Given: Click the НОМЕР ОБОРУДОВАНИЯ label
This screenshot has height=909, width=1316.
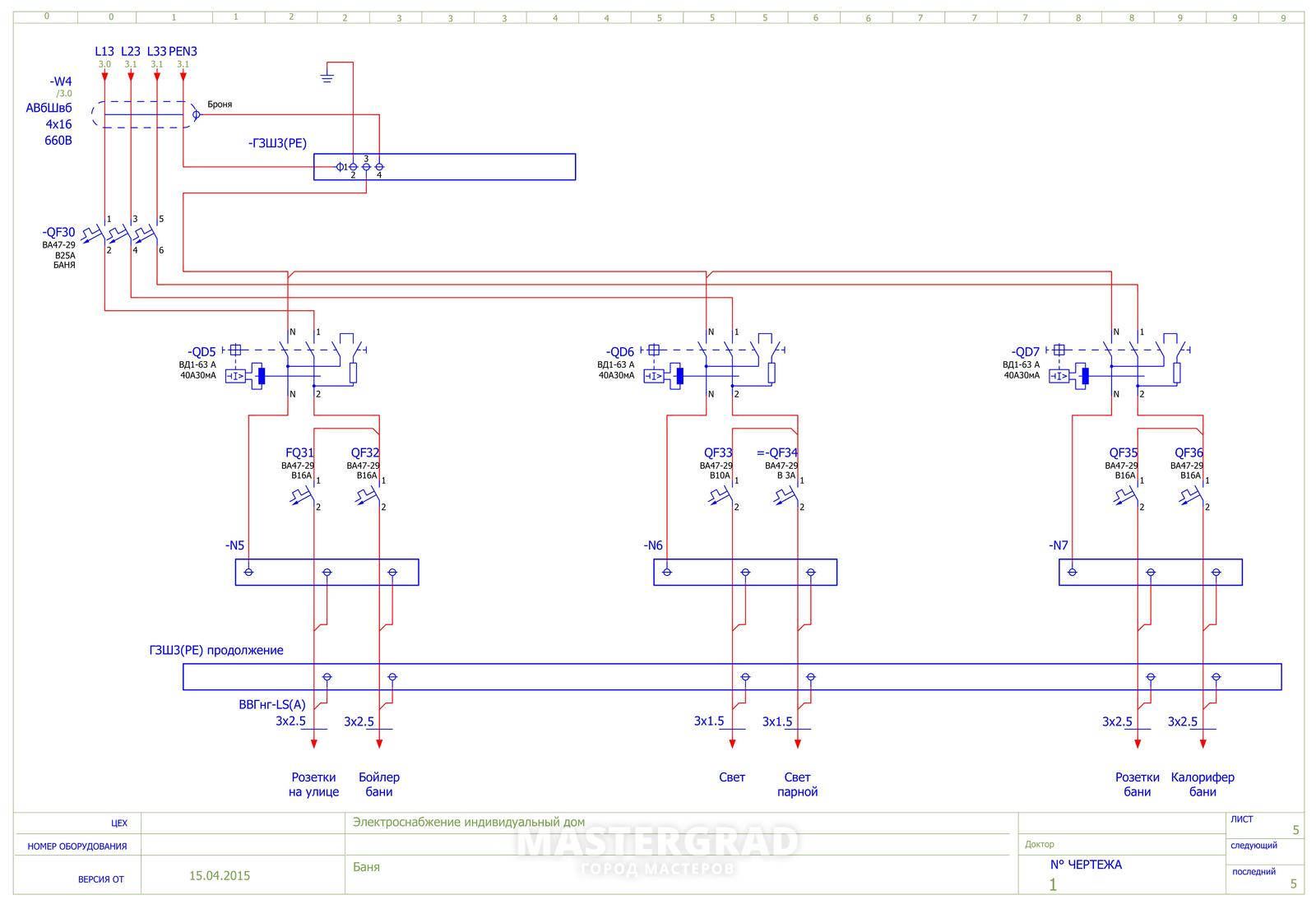Looking at the screenshot, I should coord(77,846).
